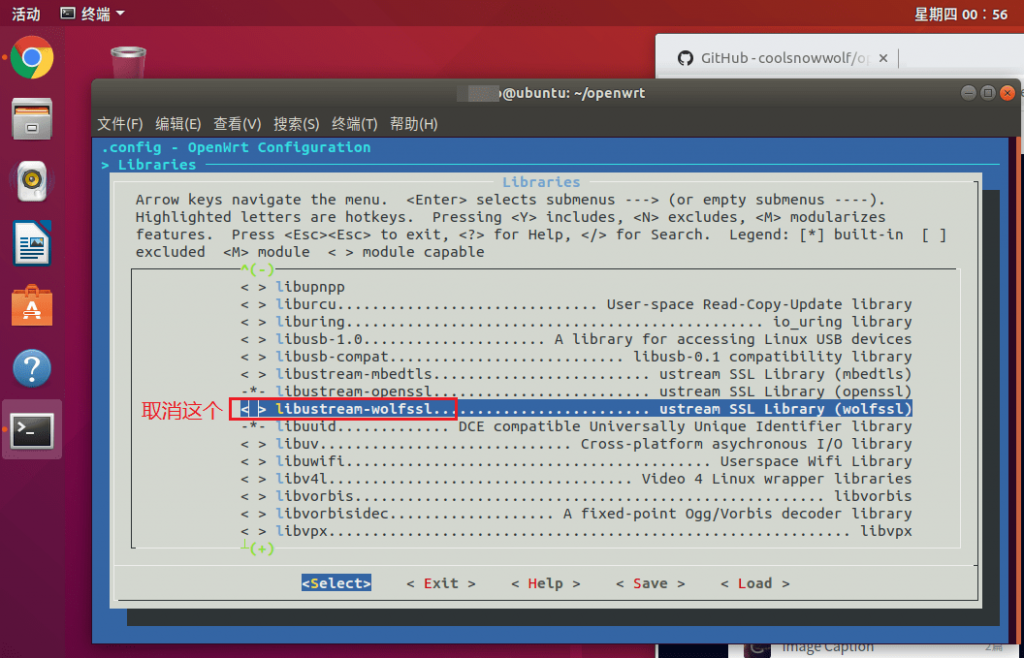
Task: Toggle the libupnpp module checkbox
Action: [253, 287]
